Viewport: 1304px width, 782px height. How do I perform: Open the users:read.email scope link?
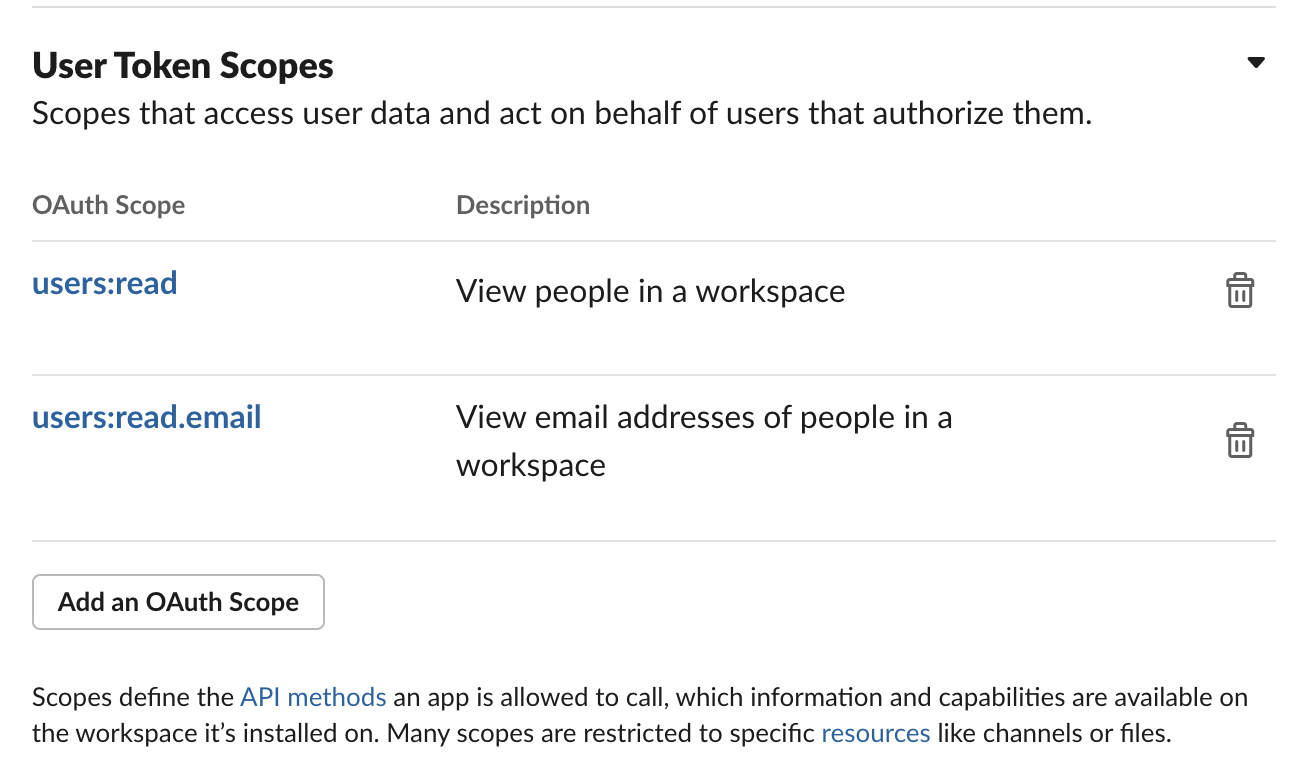tap(147, 416)
